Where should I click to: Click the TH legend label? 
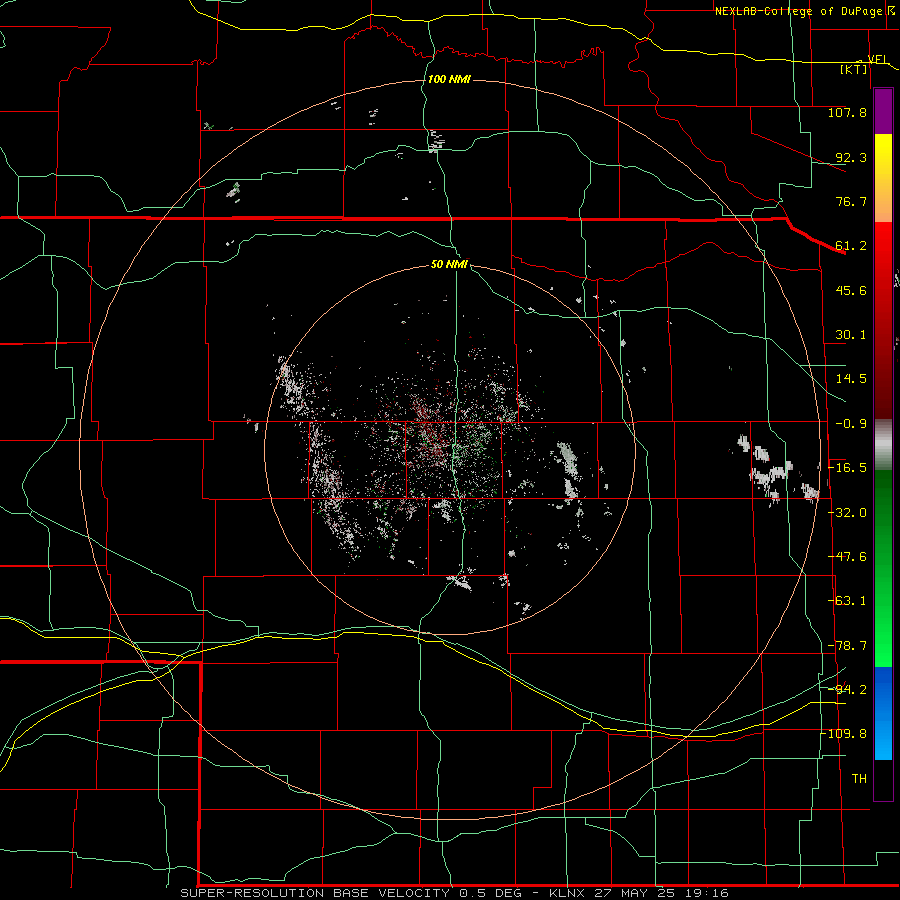pyautogui.click(x=859, y=779)
